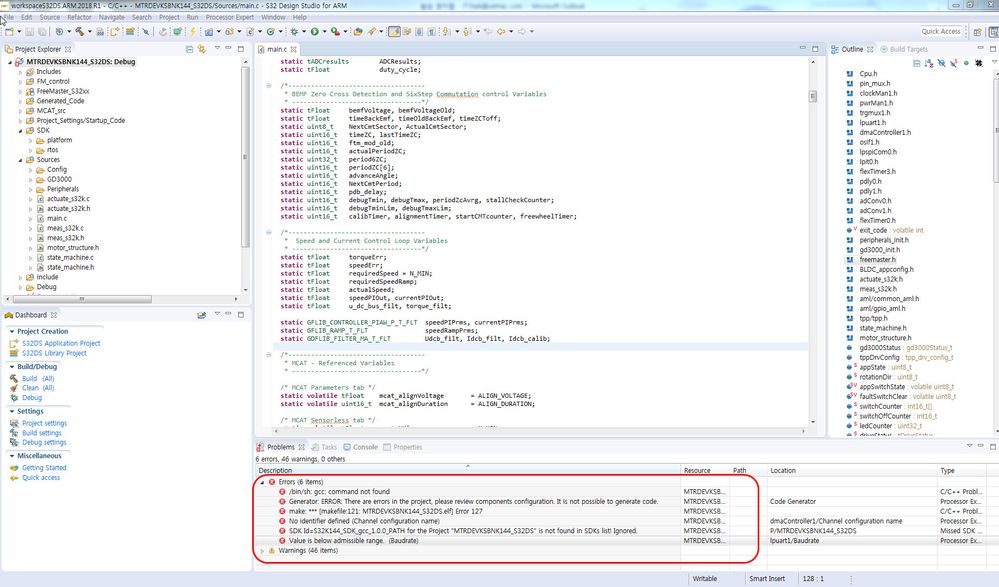Image resolution: width=999 pixels, height=587 pixels.
Task: Click the Back navigation arrow icon
Action: (x=501, y=31)
